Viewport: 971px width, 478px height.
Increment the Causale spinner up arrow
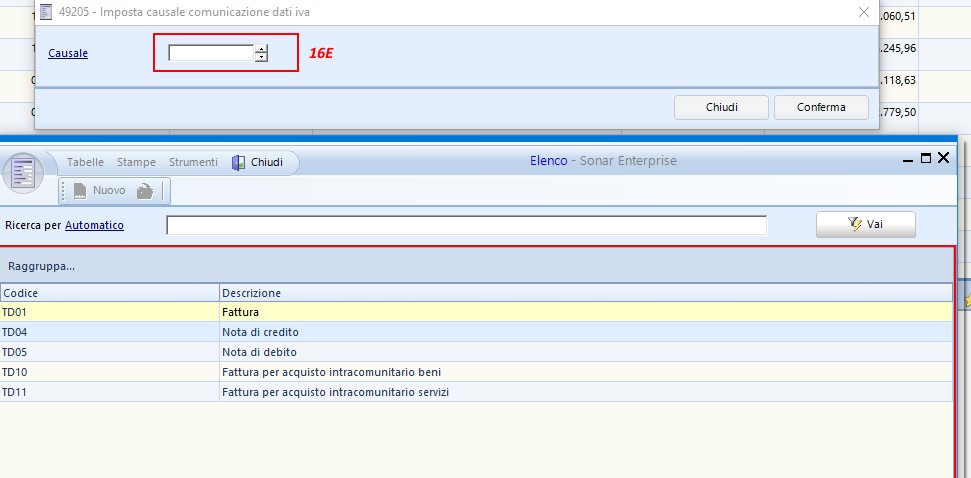point(261,48)
